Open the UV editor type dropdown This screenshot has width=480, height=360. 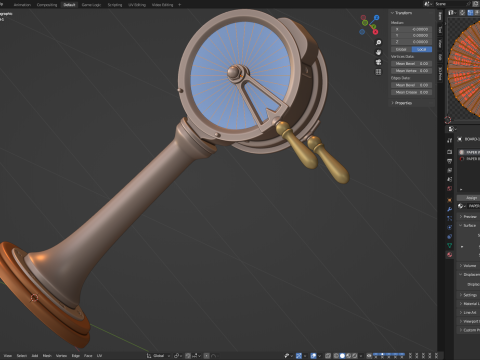[x=452, y=13]
